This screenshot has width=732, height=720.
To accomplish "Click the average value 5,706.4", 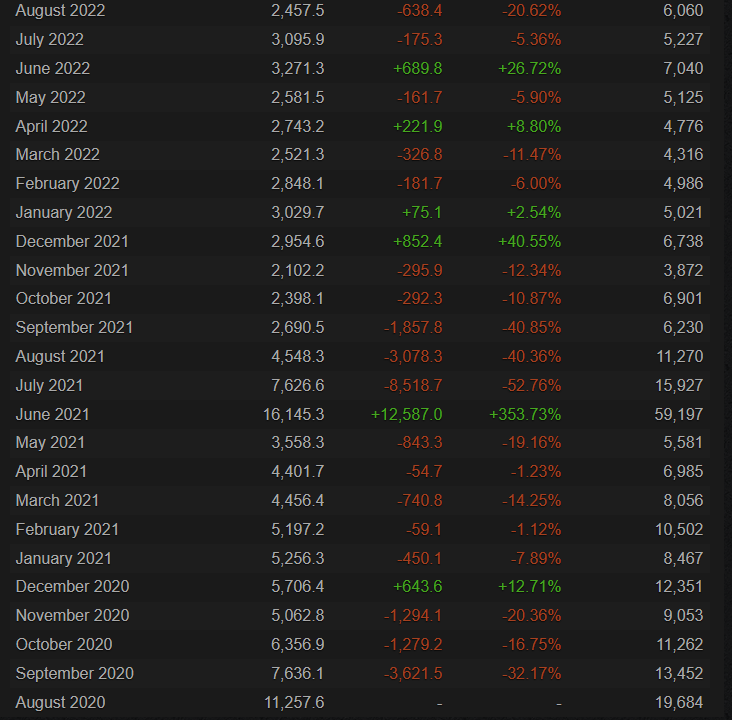I will pos(298,586).
